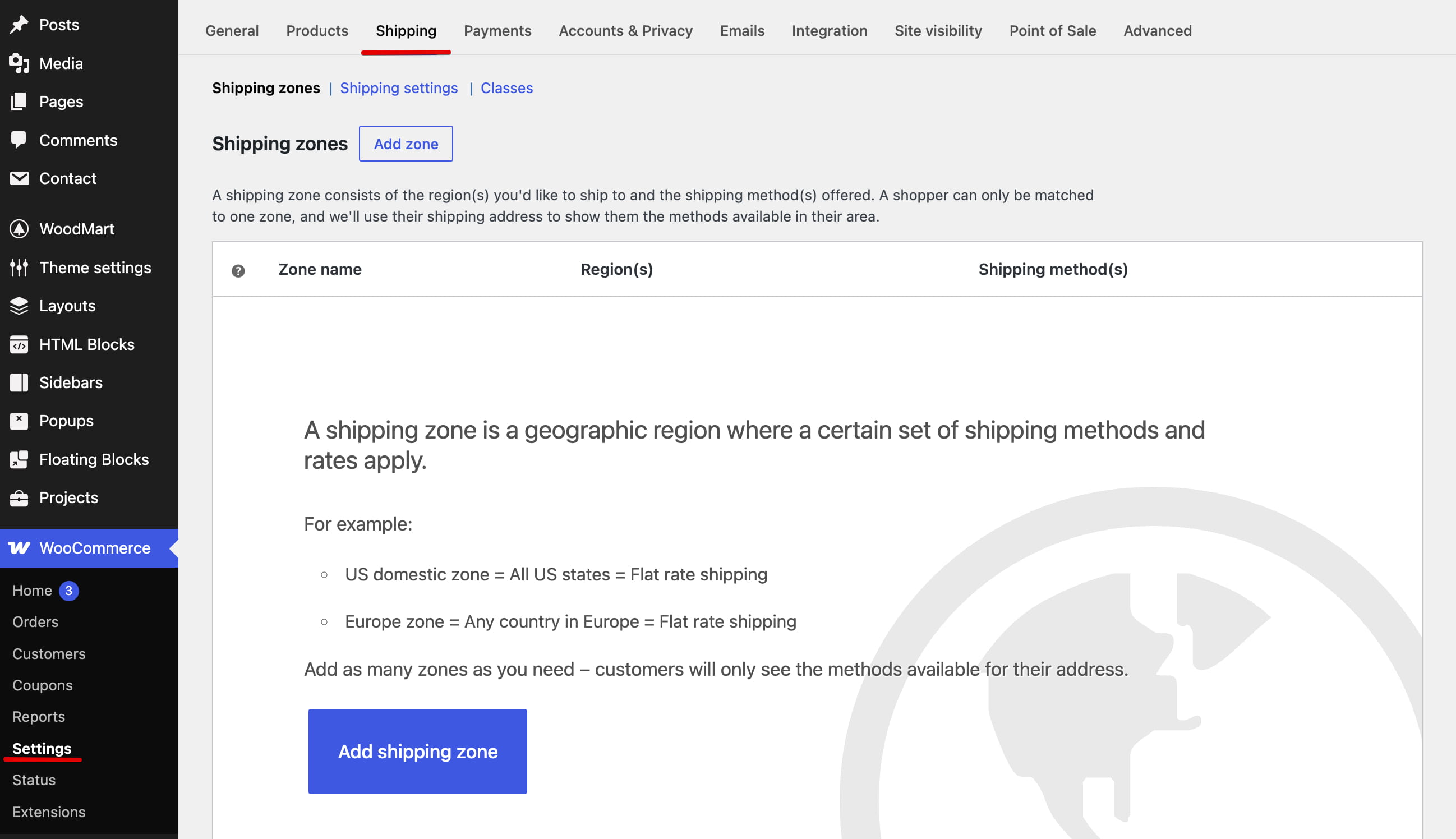
Task: Switch to the Emails tab
Action: 742,30
